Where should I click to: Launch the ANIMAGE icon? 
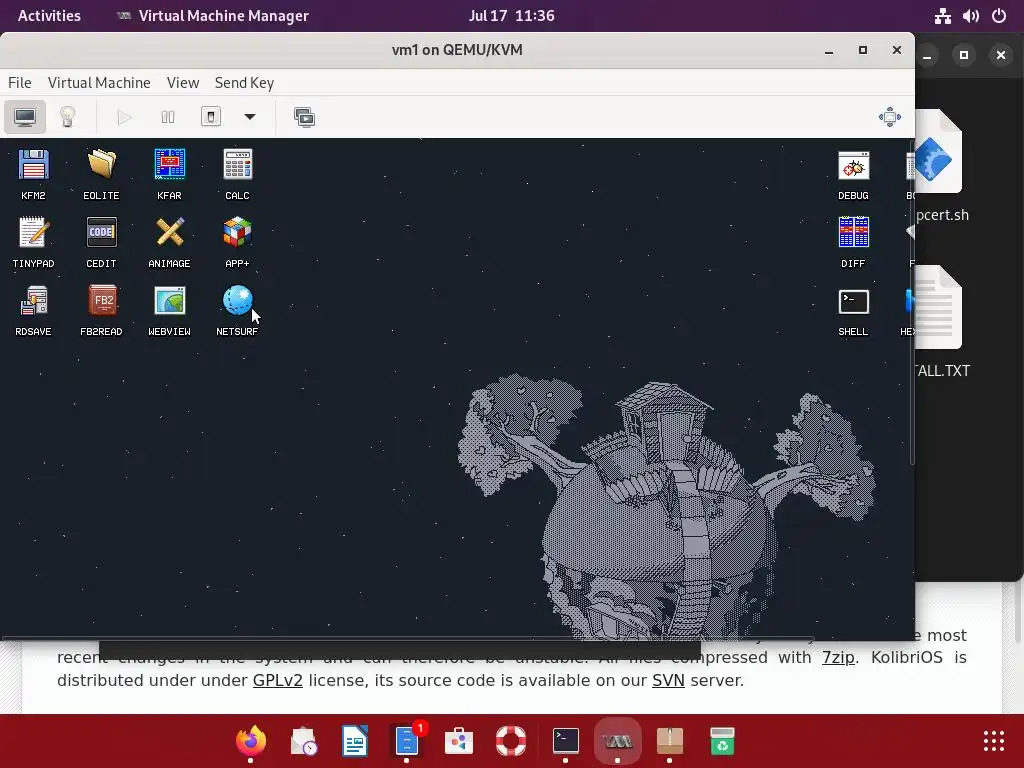(169, 242)
